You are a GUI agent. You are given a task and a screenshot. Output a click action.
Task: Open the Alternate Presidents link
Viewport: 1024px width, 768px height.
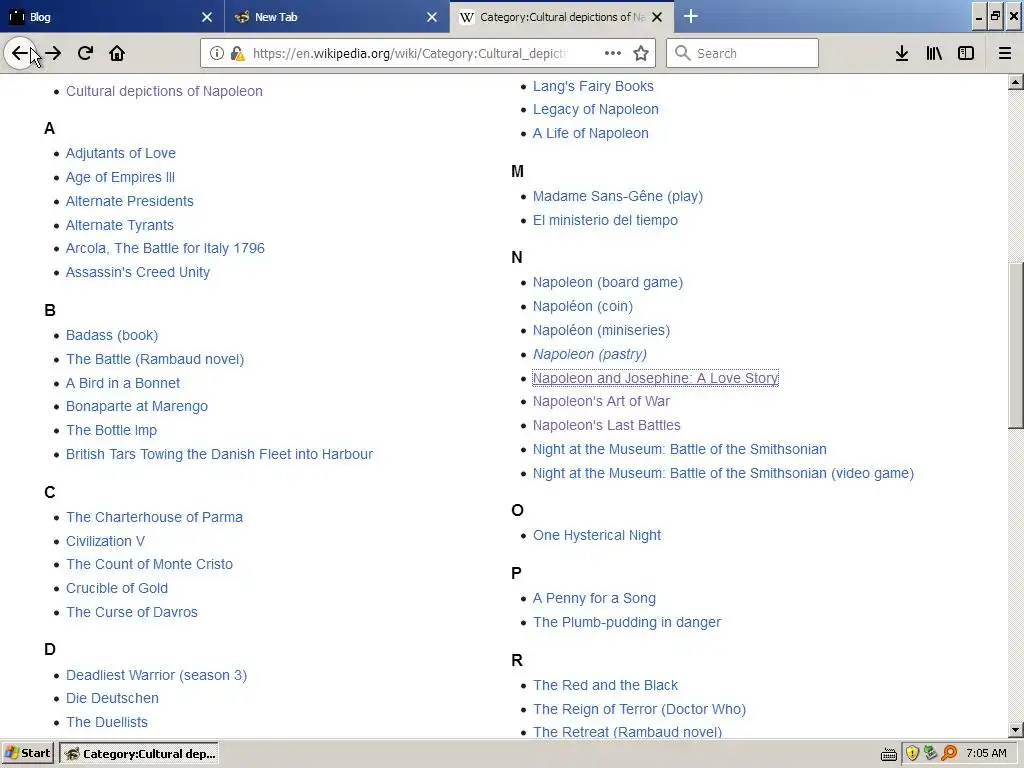tap(130, 201)
